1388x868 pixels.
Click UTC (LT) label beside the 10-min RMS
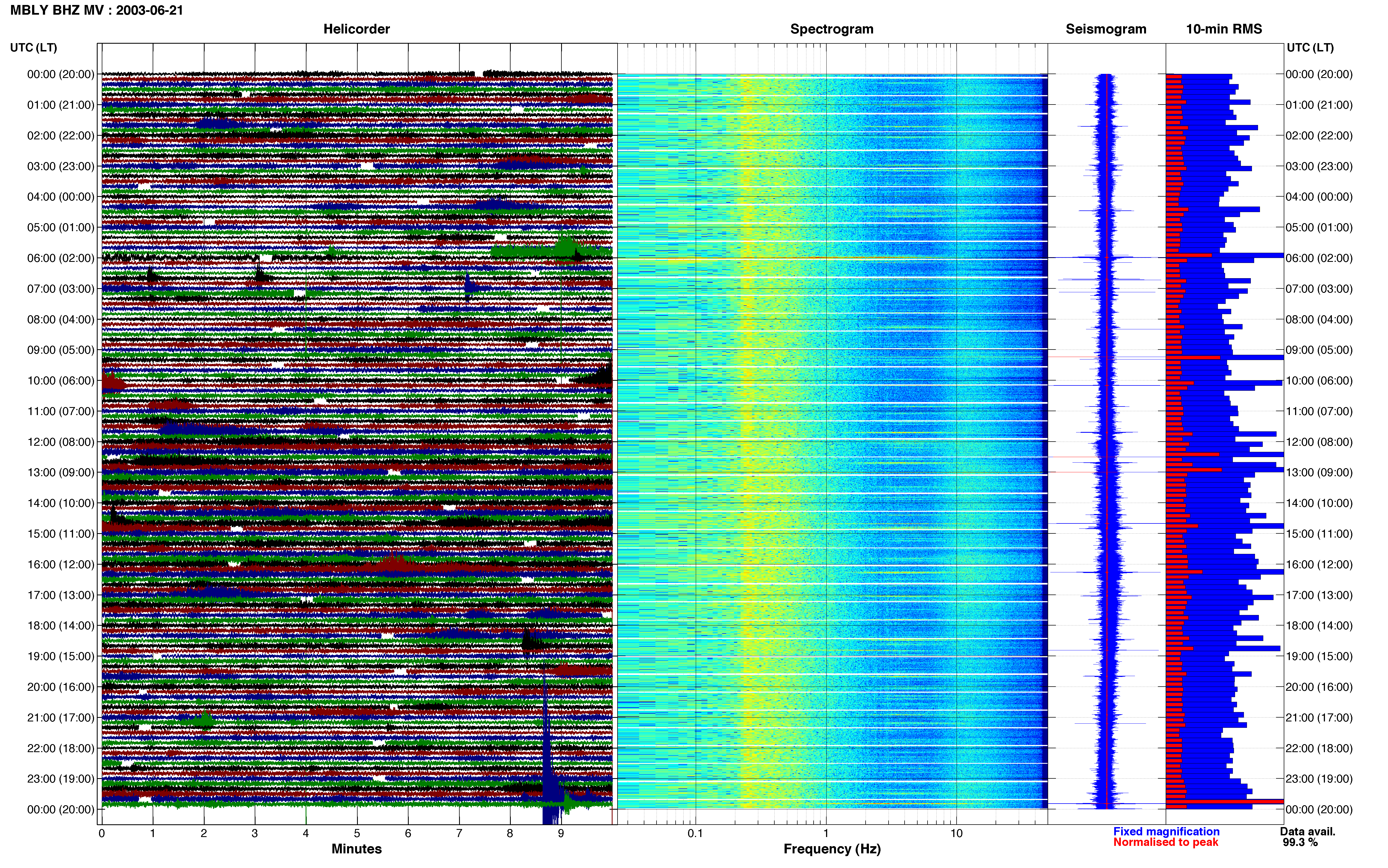(x=1310, y=48)
